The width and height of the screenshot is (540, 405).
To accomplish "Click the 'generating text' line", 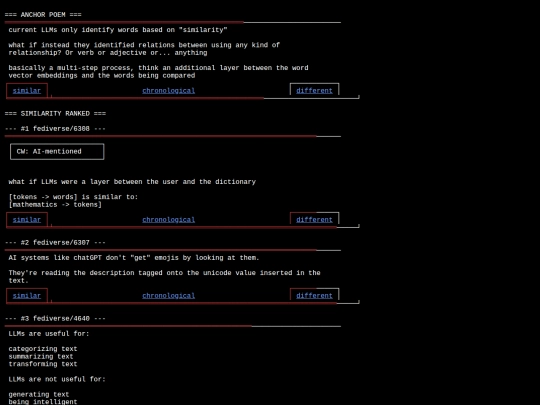I will (39, 394).
